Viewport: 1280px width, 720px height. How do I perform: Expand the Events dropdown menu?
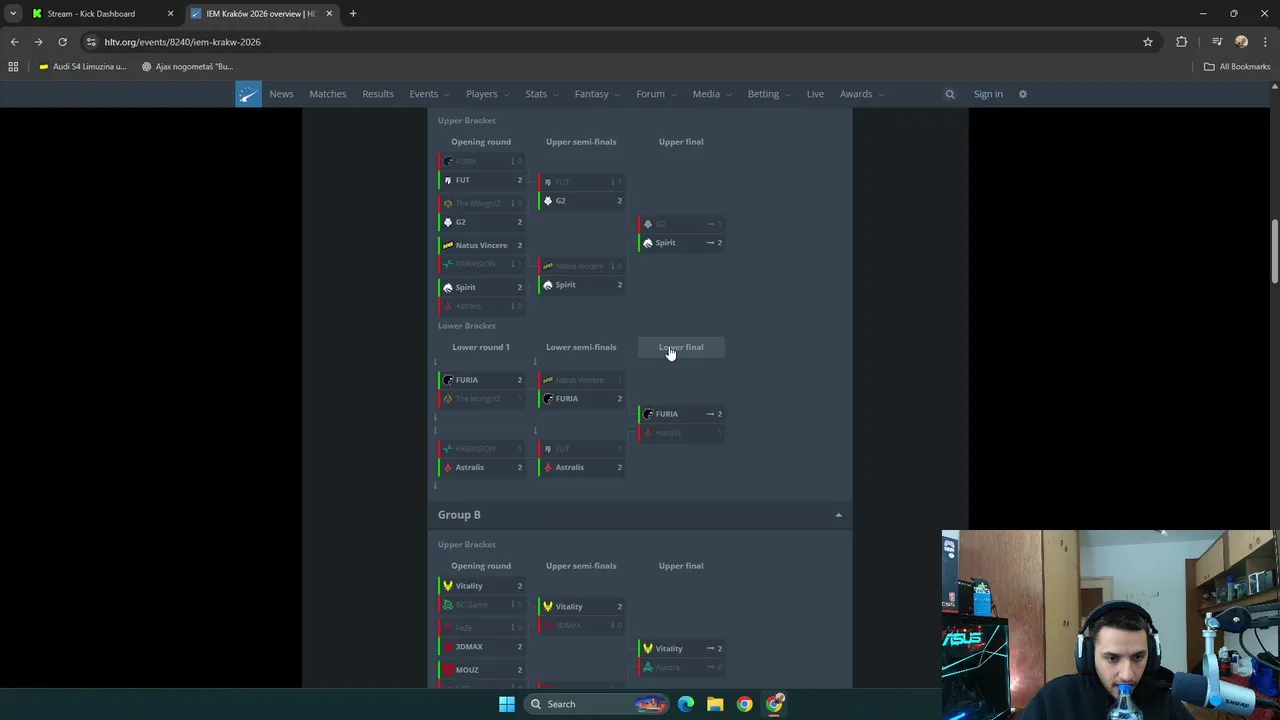pyautogui.click(x=429, y=94)
